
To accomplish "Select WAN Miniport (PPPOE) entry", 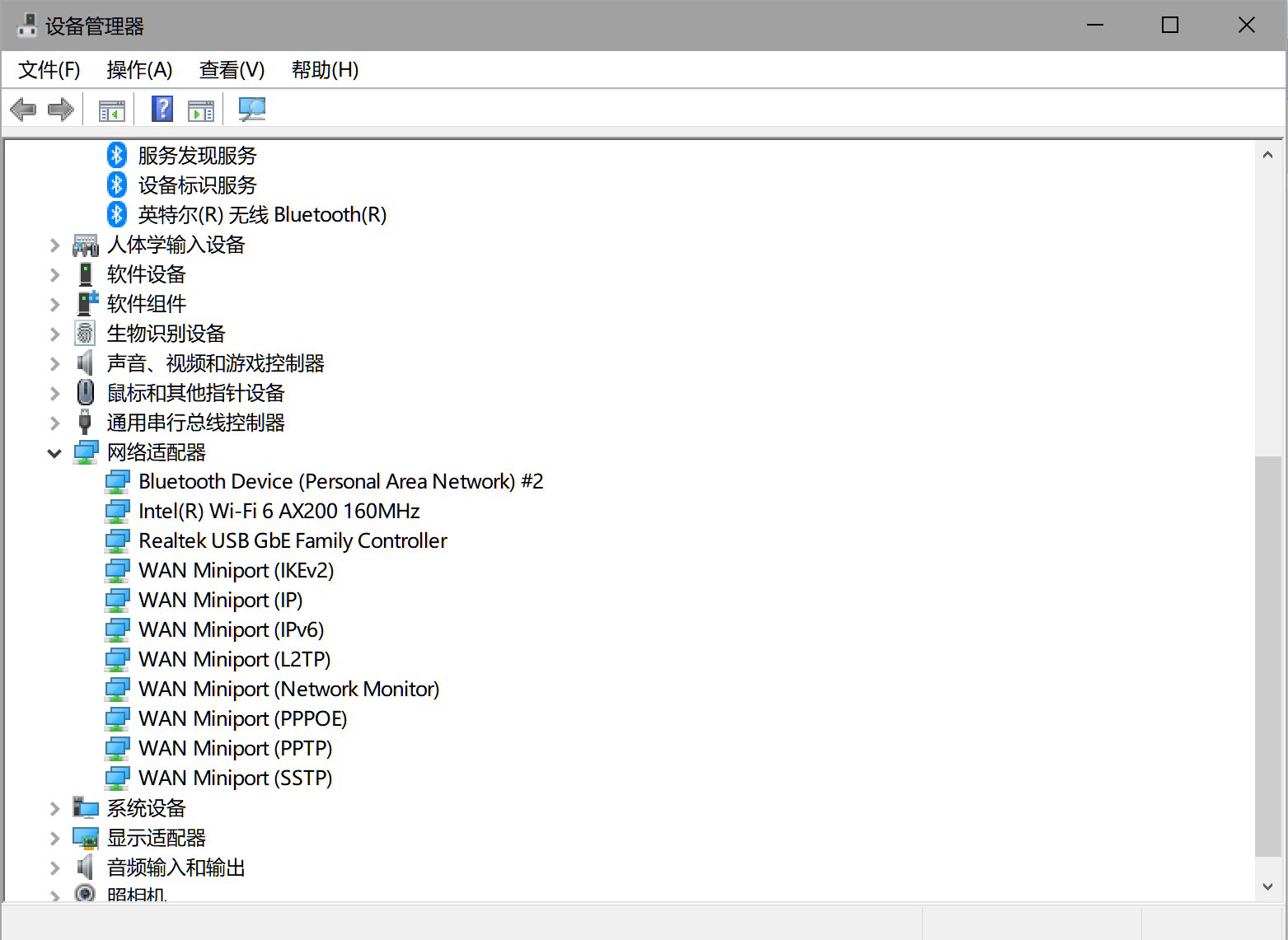I will click(243, 718).
